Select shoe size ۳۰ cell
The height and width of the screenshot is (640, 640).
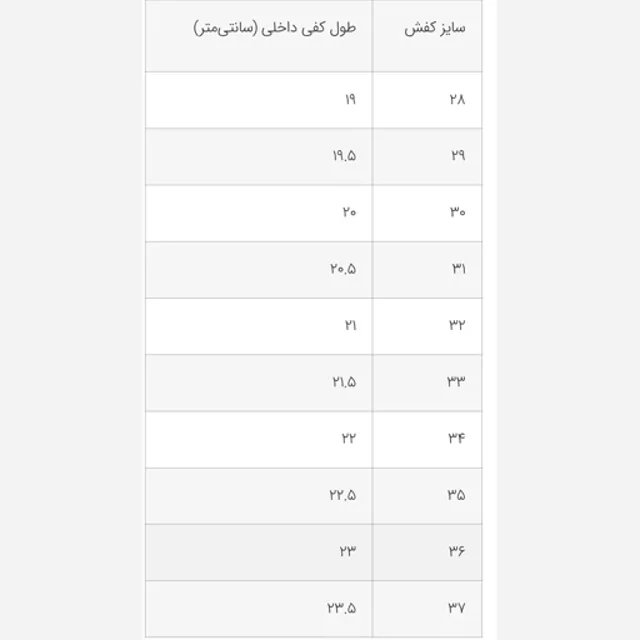coord(427,213)
